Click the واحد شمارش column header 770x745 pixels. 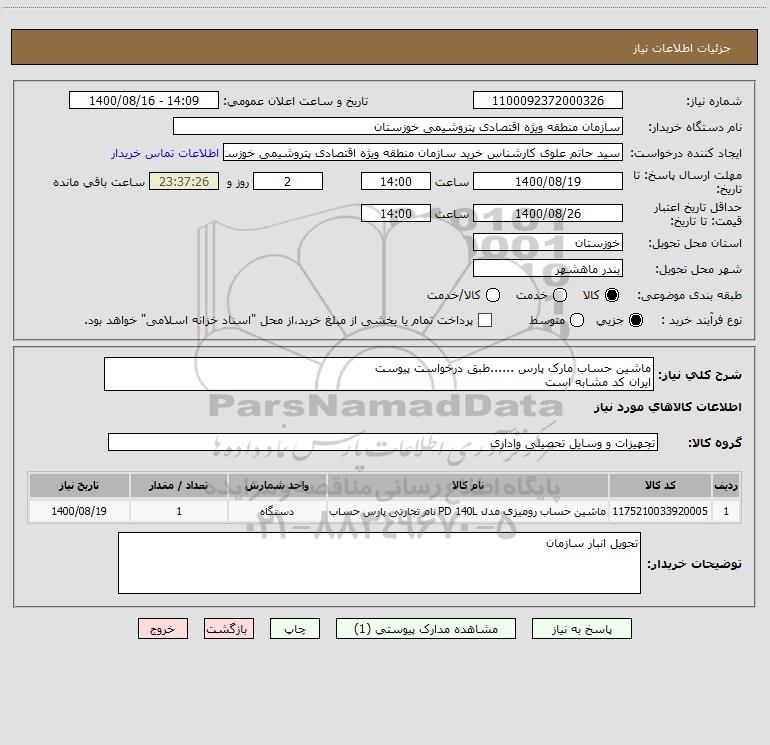click(x=277, y=485)
